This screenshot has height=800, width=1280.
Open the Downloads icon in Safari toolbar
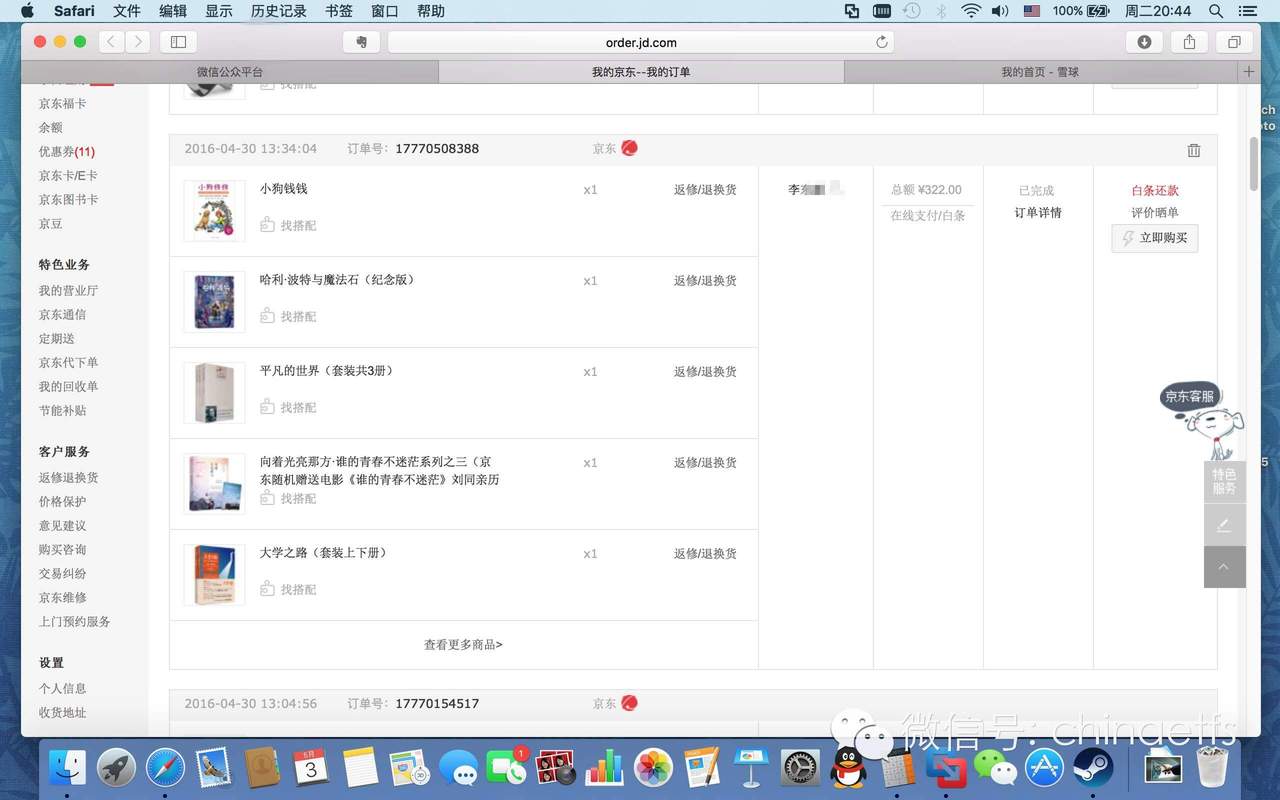(1144, 42)
